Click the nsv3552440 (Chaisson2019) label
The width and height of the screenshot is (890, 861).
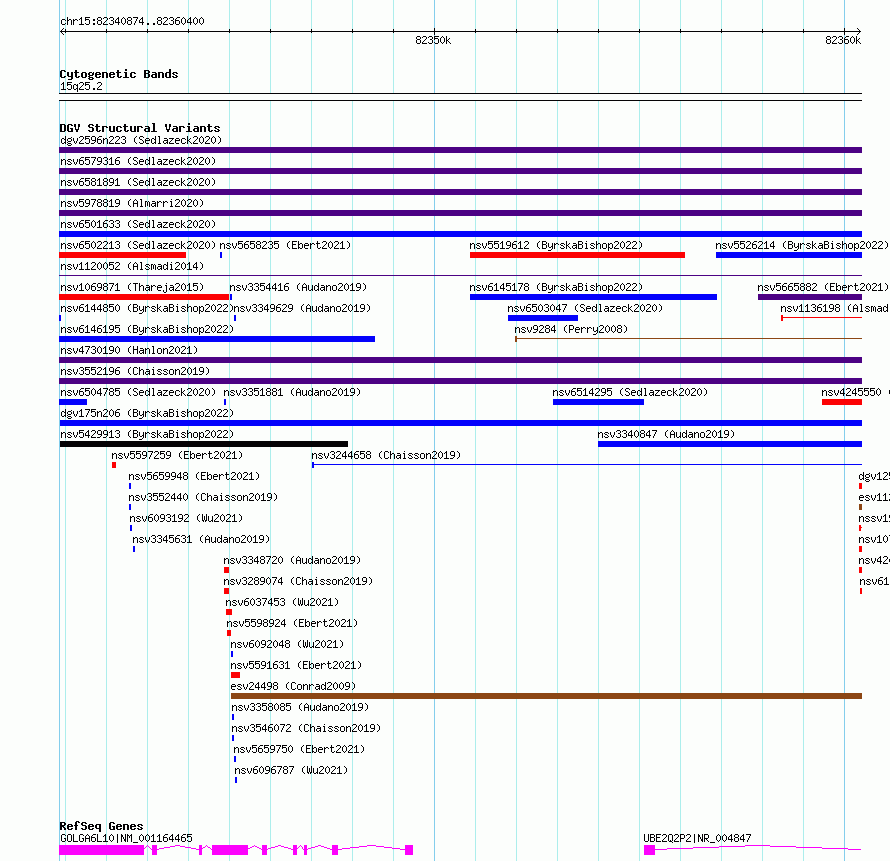(x=203, y=497)
